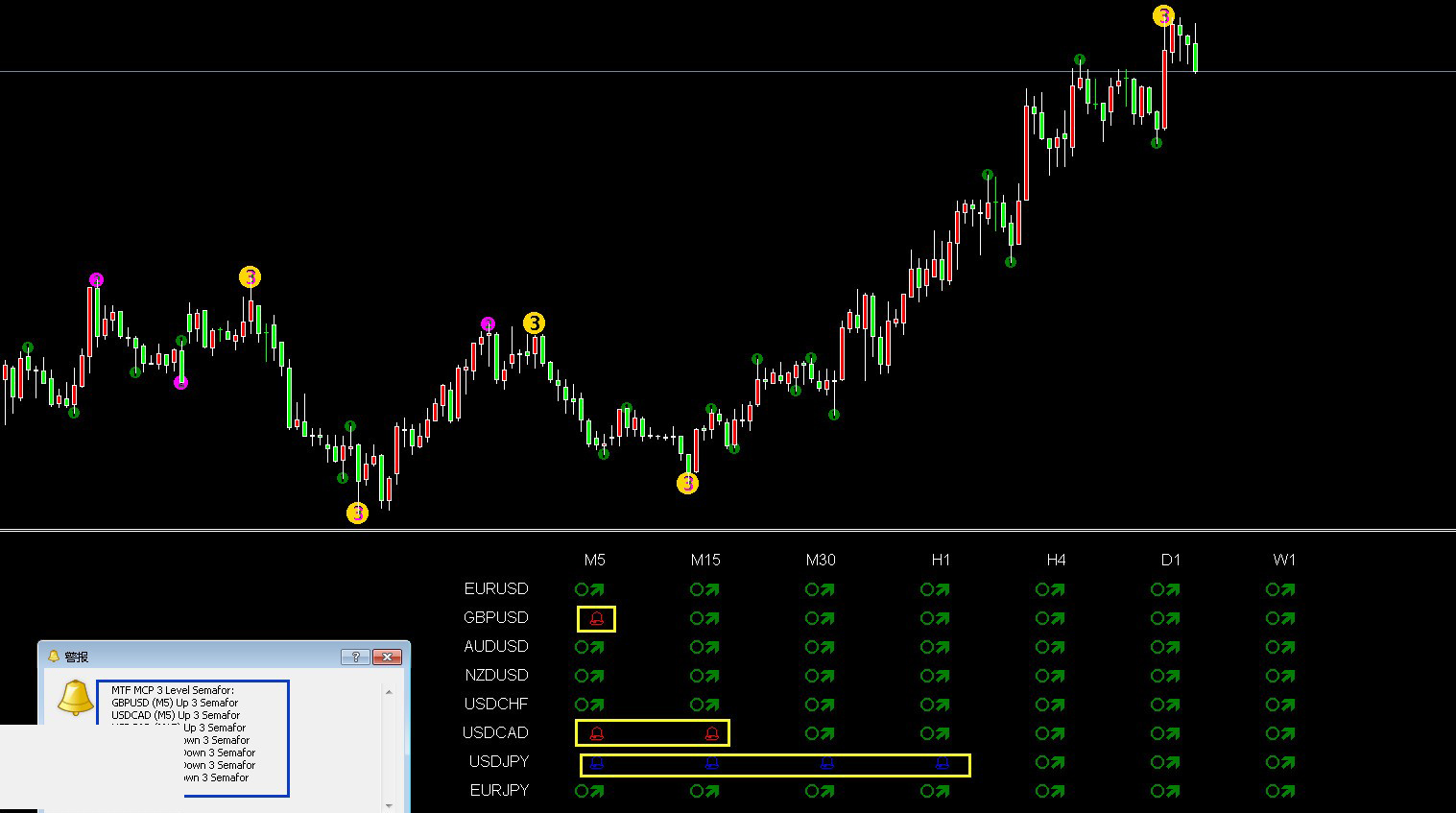This screenshot has width=1456, height=813.
Task: Select the "GBPUSD (M5) Up 3 Semafor" alert line
Action: click(174, 703)
